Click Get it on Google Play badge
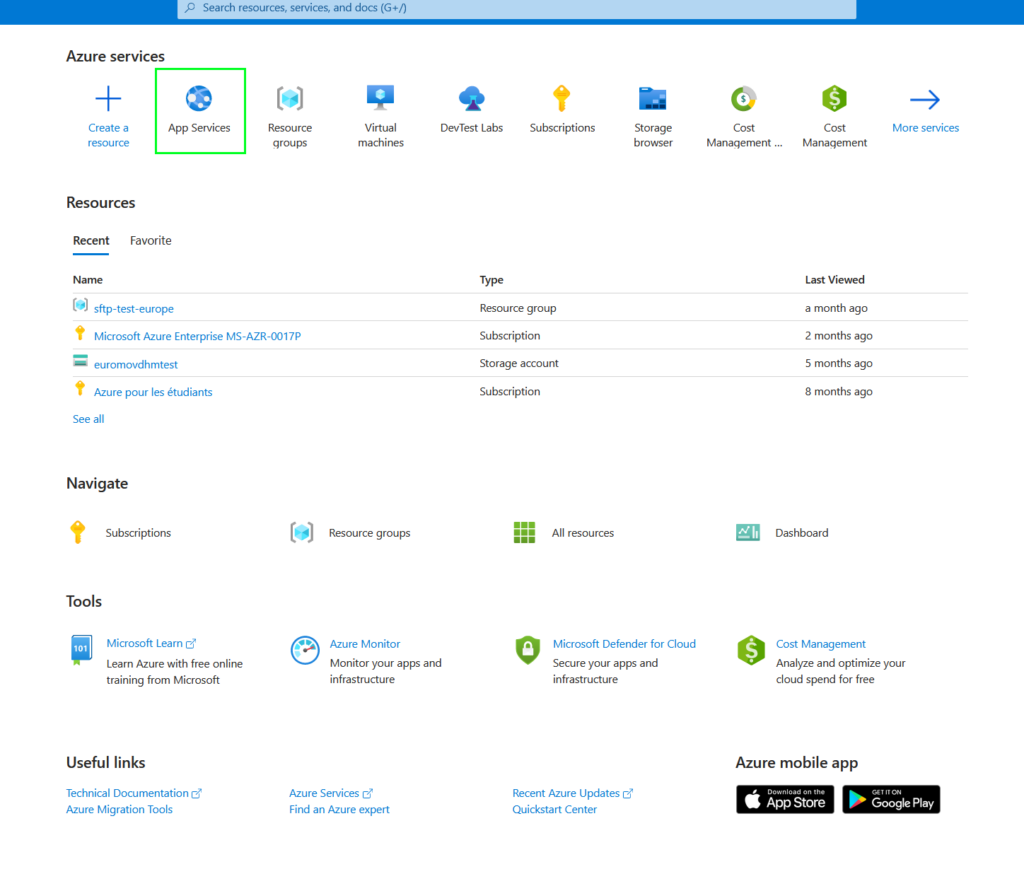 tap(891, 800)
